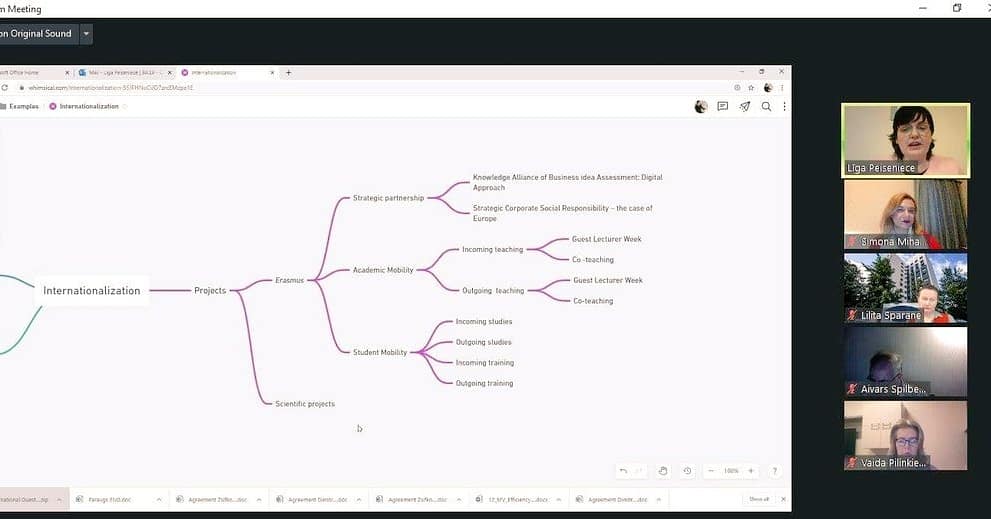
Task: Open downloaded Paraugs doc file
Action: [109, 499]
